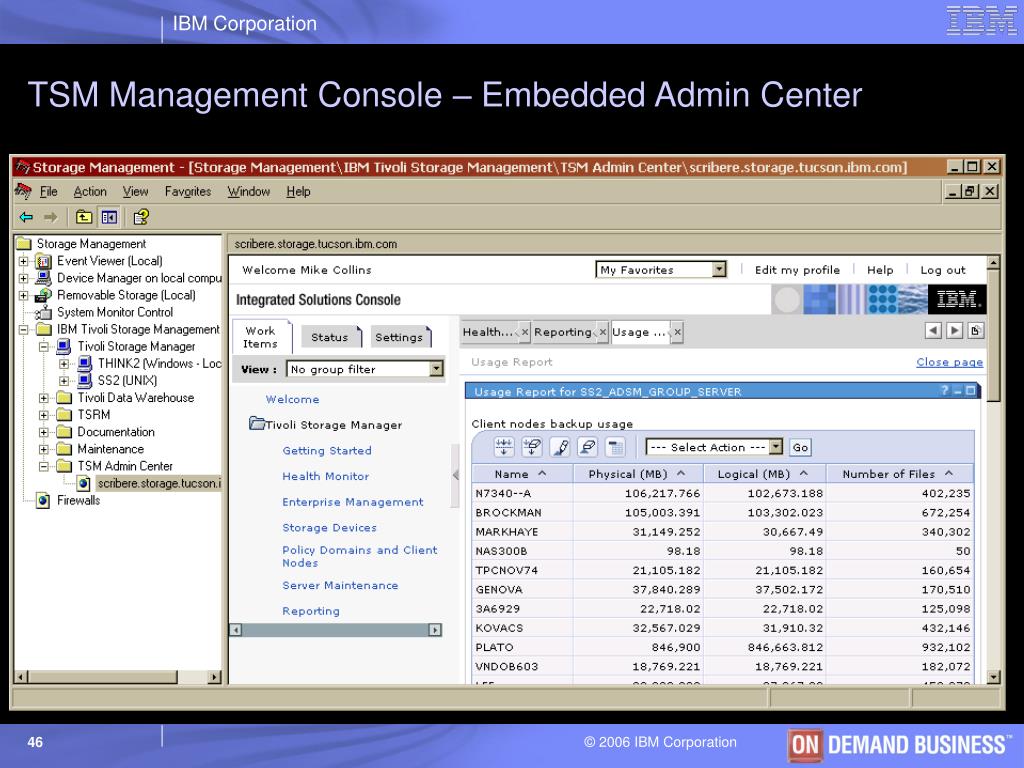Click the right tab-scroll arrow near Close page
Image resolution: width=1024 pixels, height=768 pixels.
954,330
